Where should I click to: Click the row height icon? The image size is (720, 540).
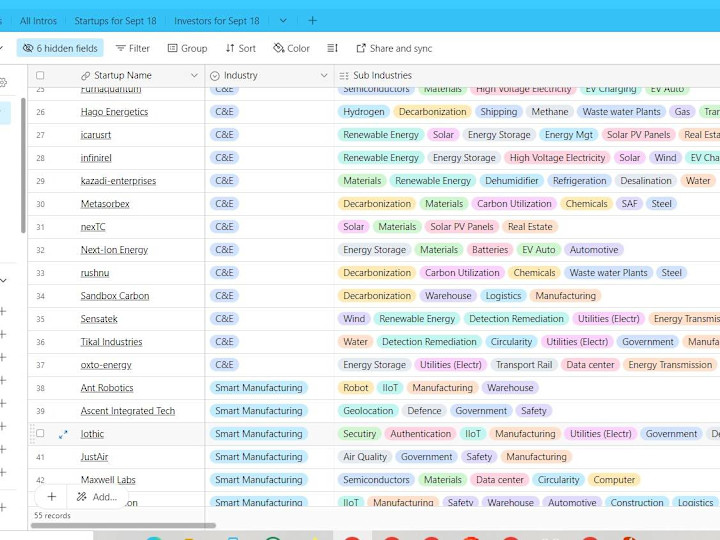coord(332,48)
